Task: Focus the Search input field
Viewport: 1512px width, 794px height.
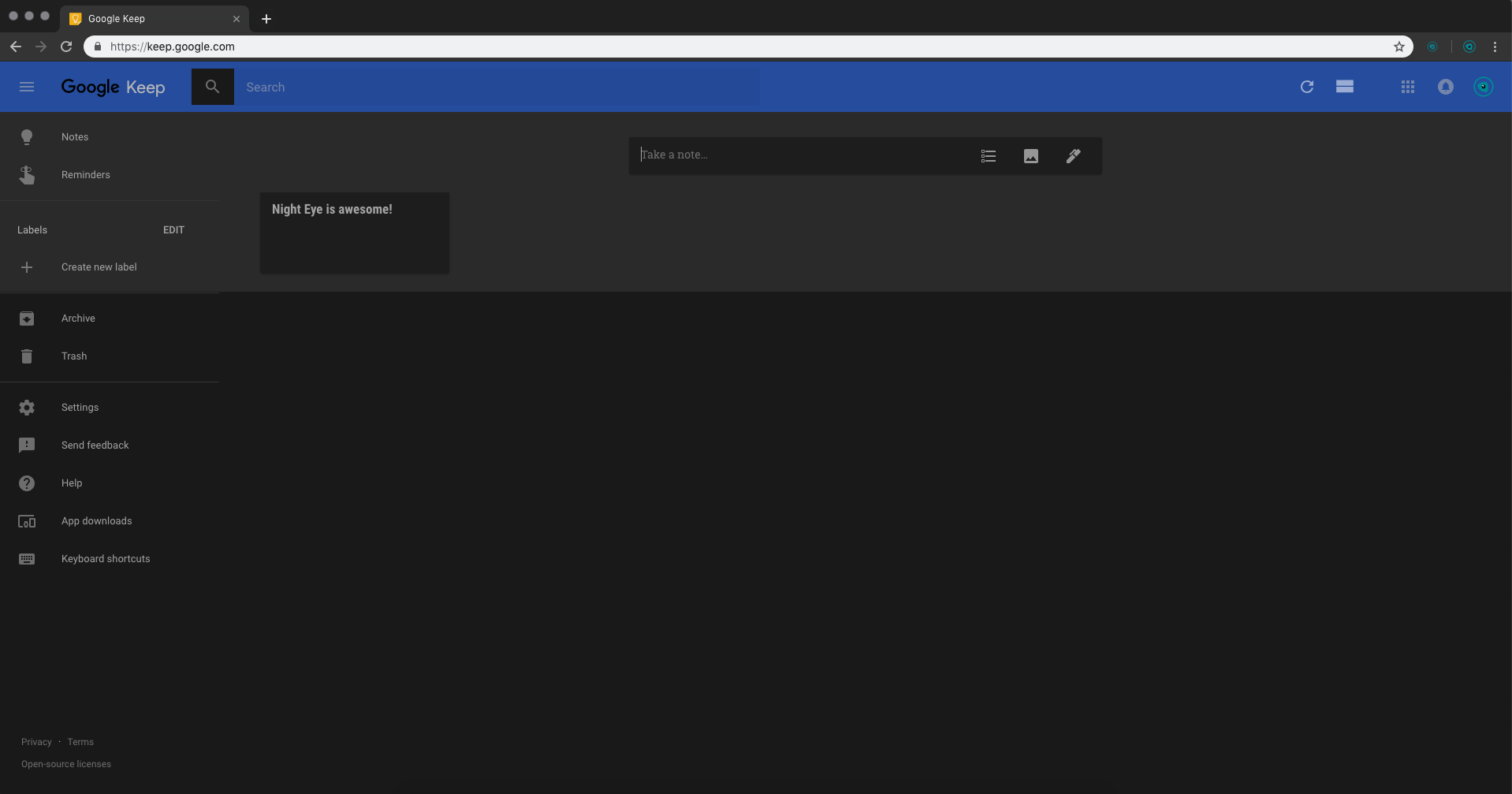Action: click(497, 87)
